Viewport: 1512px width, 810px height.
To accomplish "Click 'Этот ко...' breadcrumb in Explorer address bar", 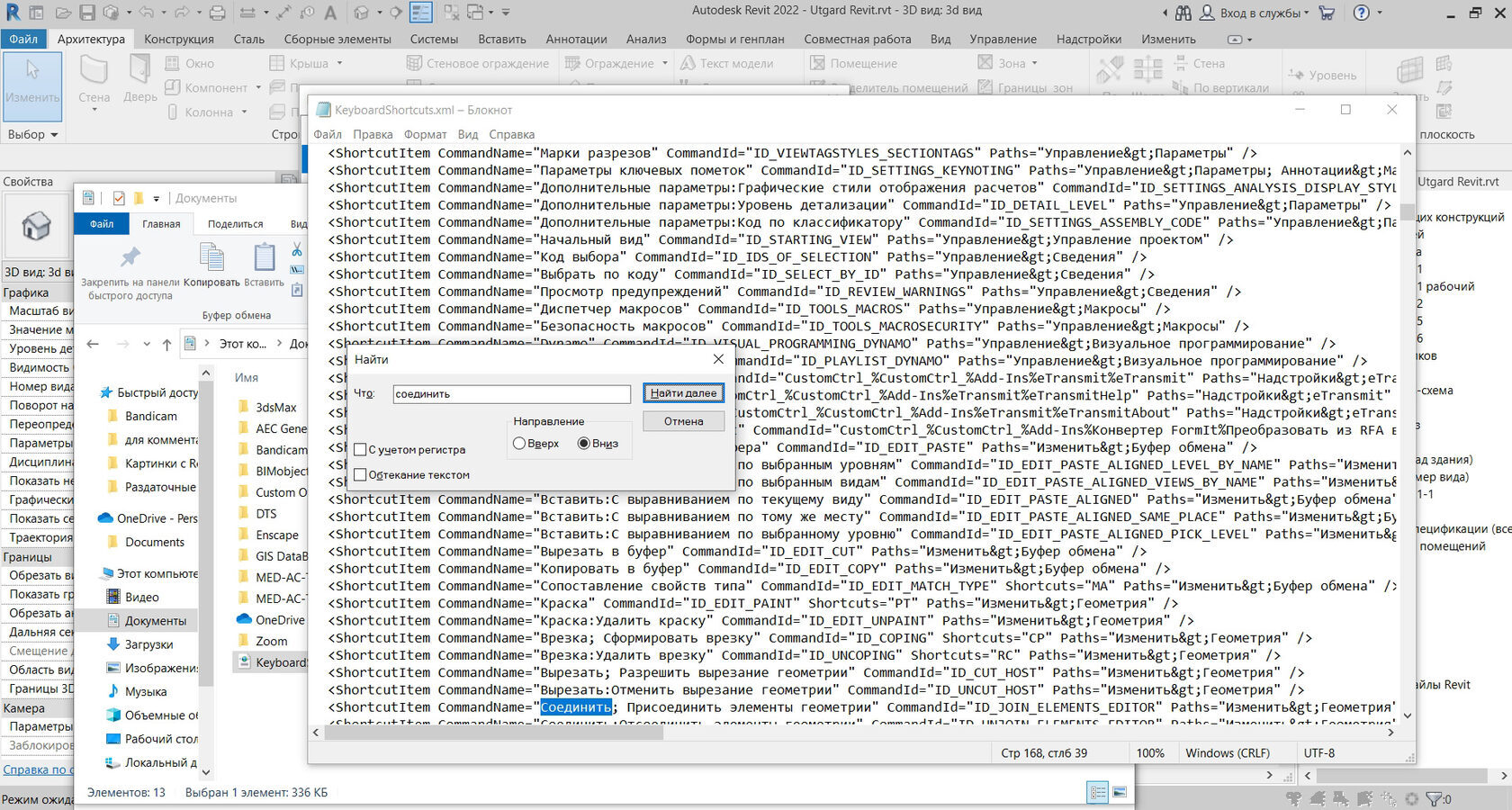I will [242, 344].
